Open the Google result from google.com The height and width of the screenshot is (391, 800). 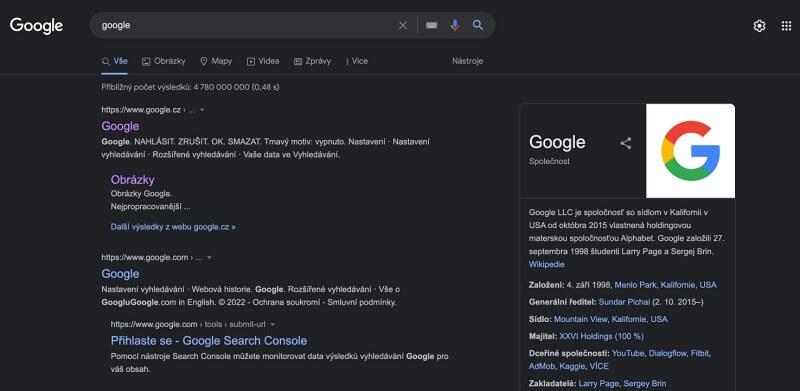click(x=120, y=274)
